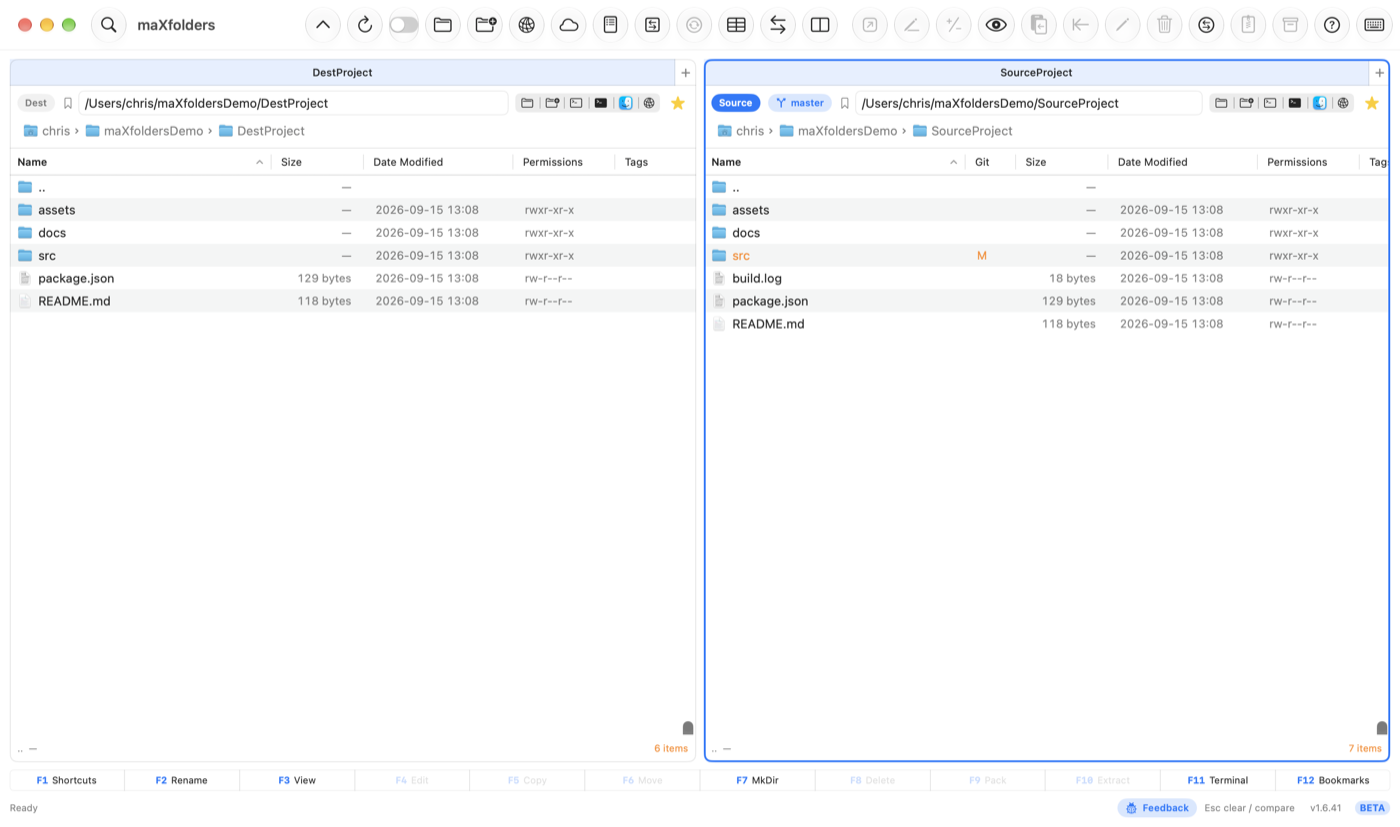Click the circular dollar-sync toolbar icon
Image resolution: width=1400 pixels, height=827 pixels.
1206,25
